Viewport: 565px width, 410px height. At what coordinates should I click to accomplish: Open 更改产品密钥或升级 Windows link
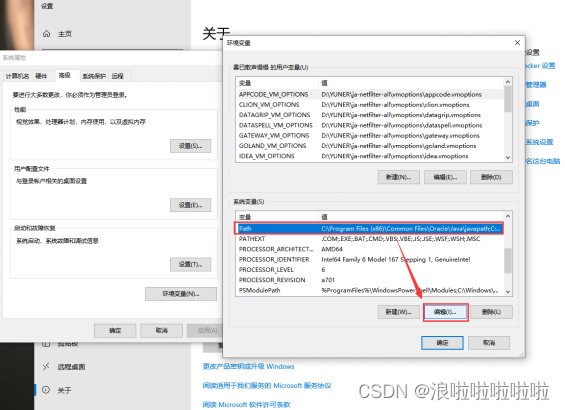[x=249, y=366]
